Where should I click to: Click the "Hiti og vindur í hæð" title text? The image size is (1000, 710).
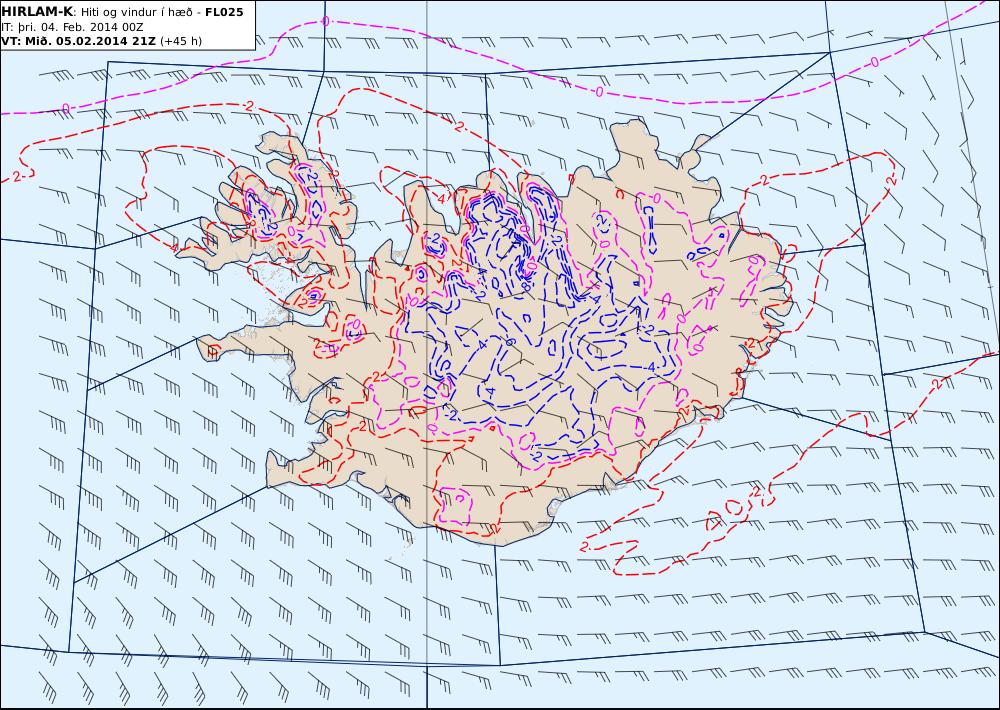(135, 13)
